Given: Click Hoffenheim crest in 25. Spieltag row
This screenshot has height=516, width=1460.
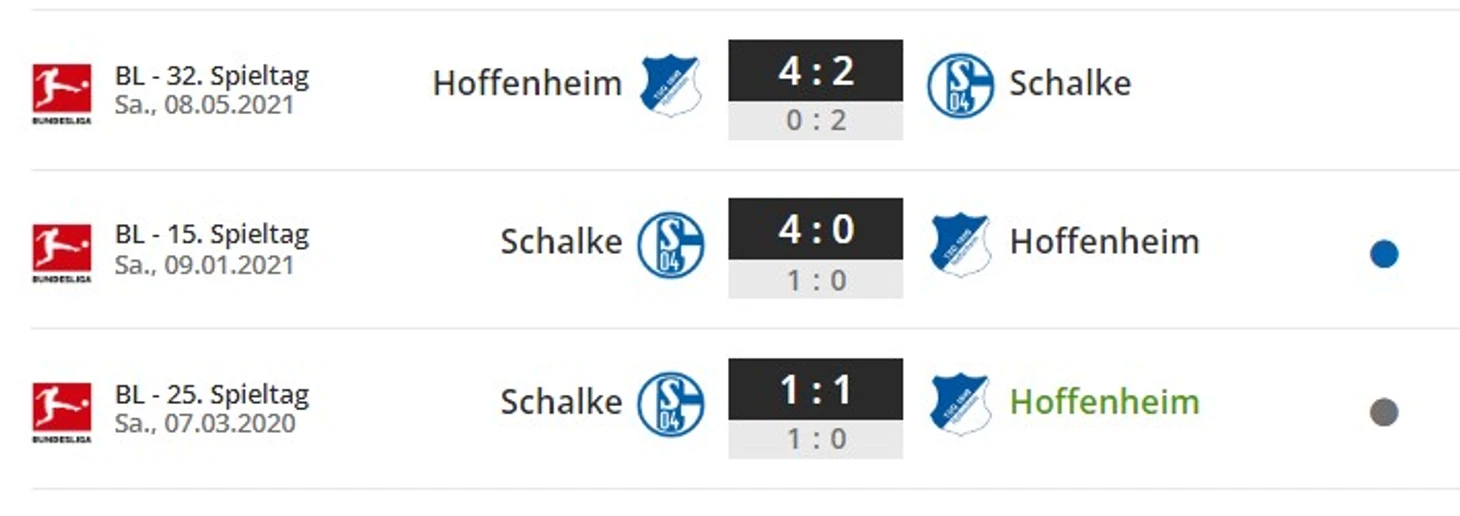Looking at the screenshot, I should (960, 404).
